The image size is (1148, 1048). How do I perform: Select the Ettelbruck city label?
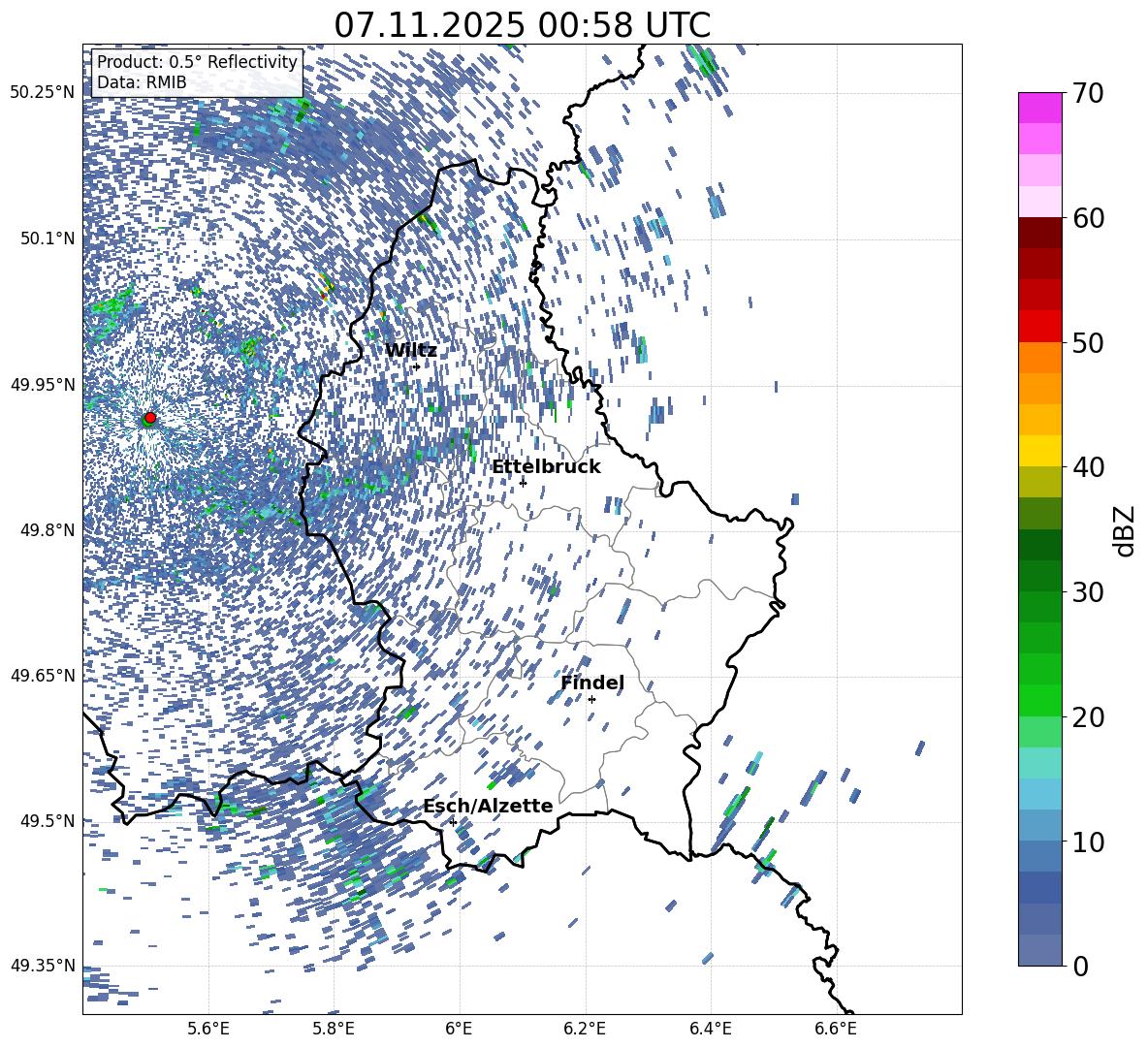546,467
